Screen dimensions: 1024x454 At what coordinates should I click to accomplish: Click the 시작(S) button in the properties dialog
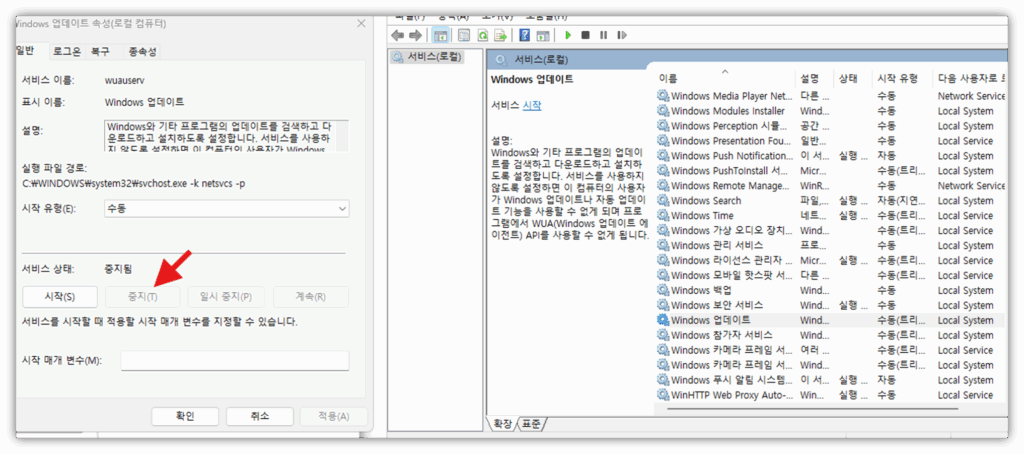[59, 297]
